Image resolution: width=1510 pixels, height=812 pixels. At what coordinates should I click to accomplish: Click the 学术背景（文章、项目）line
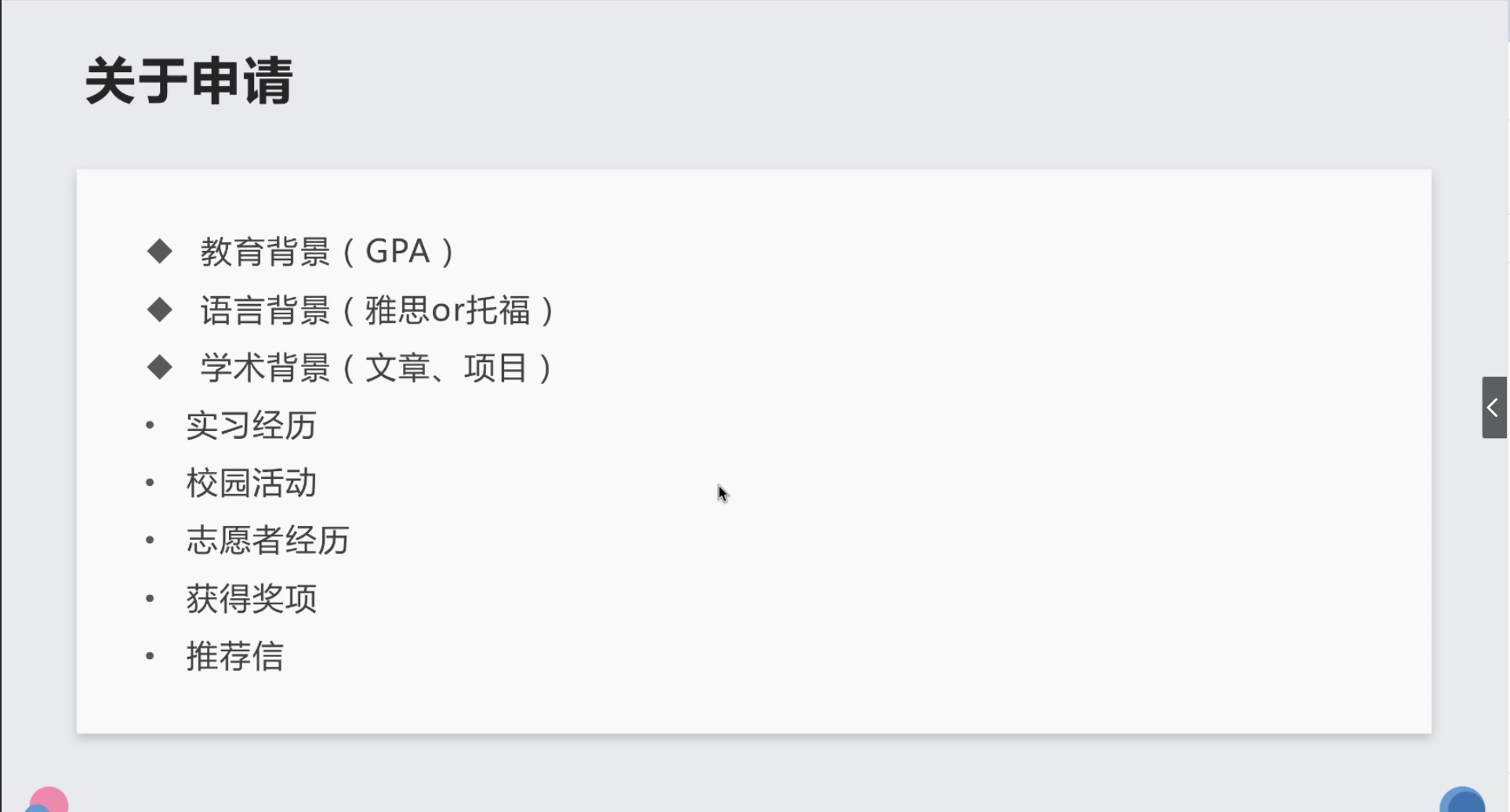[x=378, y=367]
